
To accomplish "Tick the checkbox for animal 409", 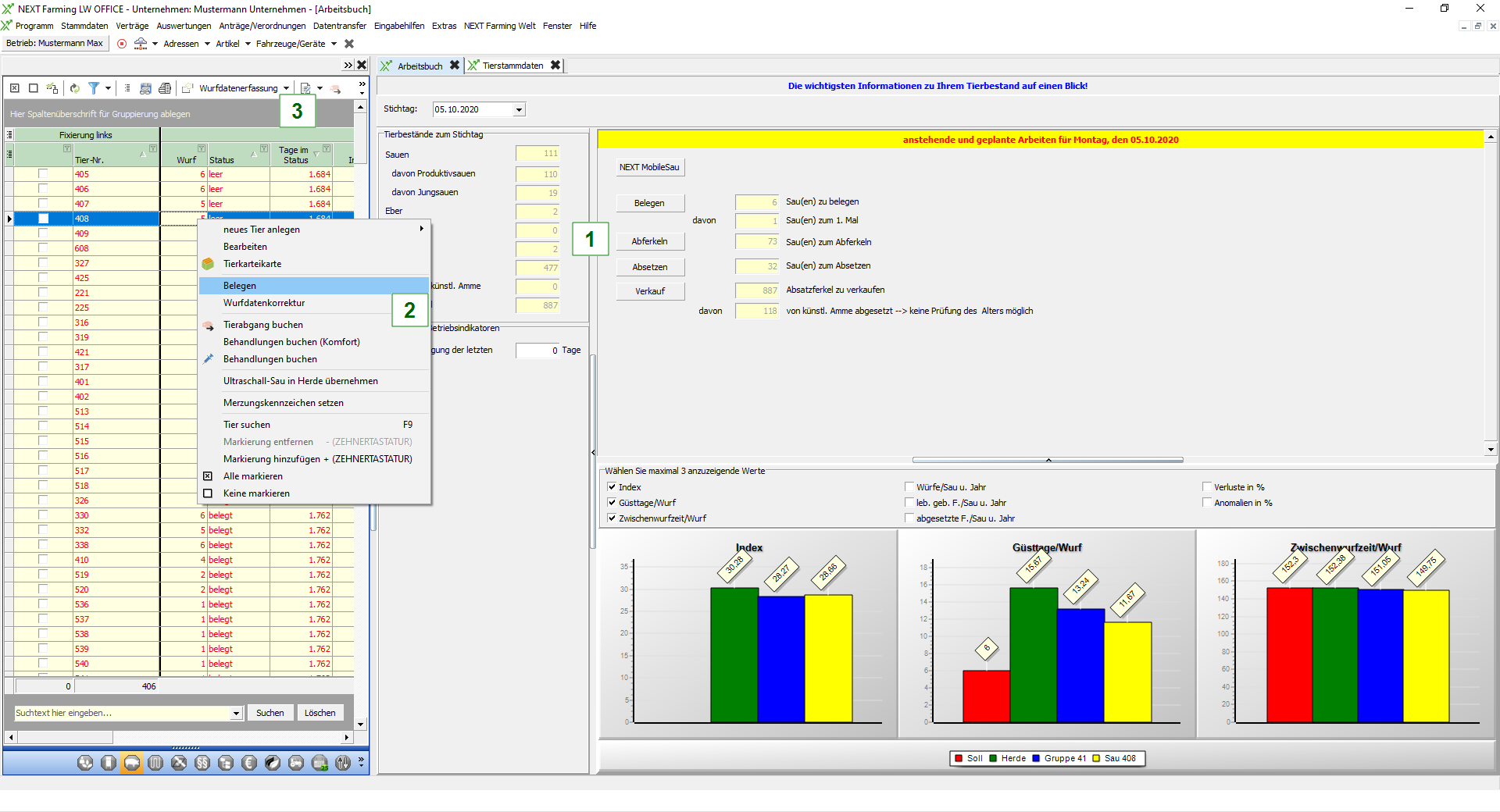I will [x=43, y=233].
